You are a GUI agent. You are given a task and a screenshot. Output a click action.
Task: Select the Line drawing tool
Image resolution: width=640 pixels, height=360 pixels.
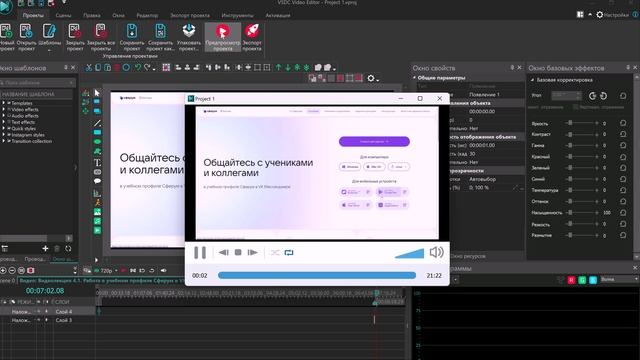pos(97,123)
